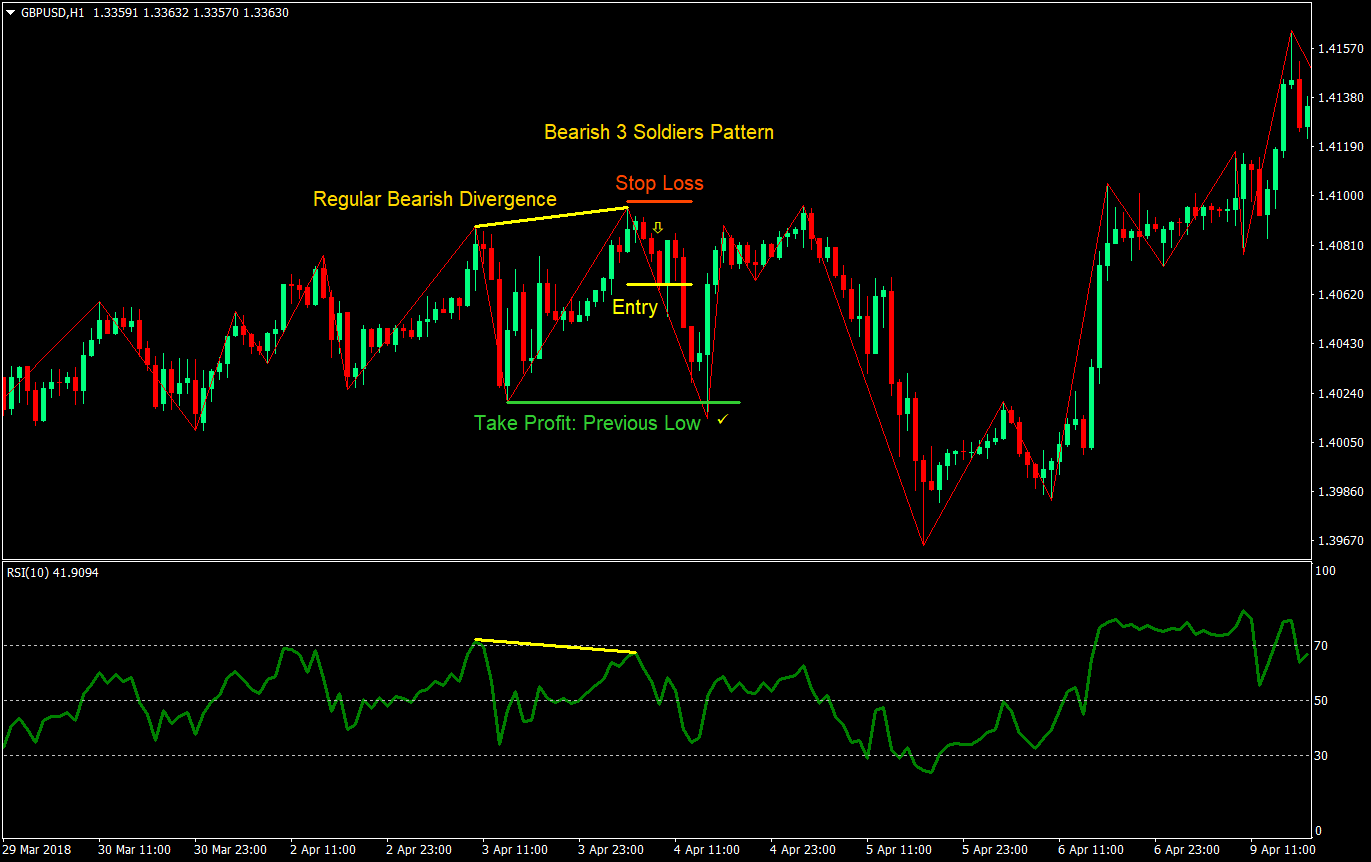Image resolution: width=1371 pixels, height=862 pixels.
Task: Select the yellow divergence trendline on price chart
Action: [551, 217]
